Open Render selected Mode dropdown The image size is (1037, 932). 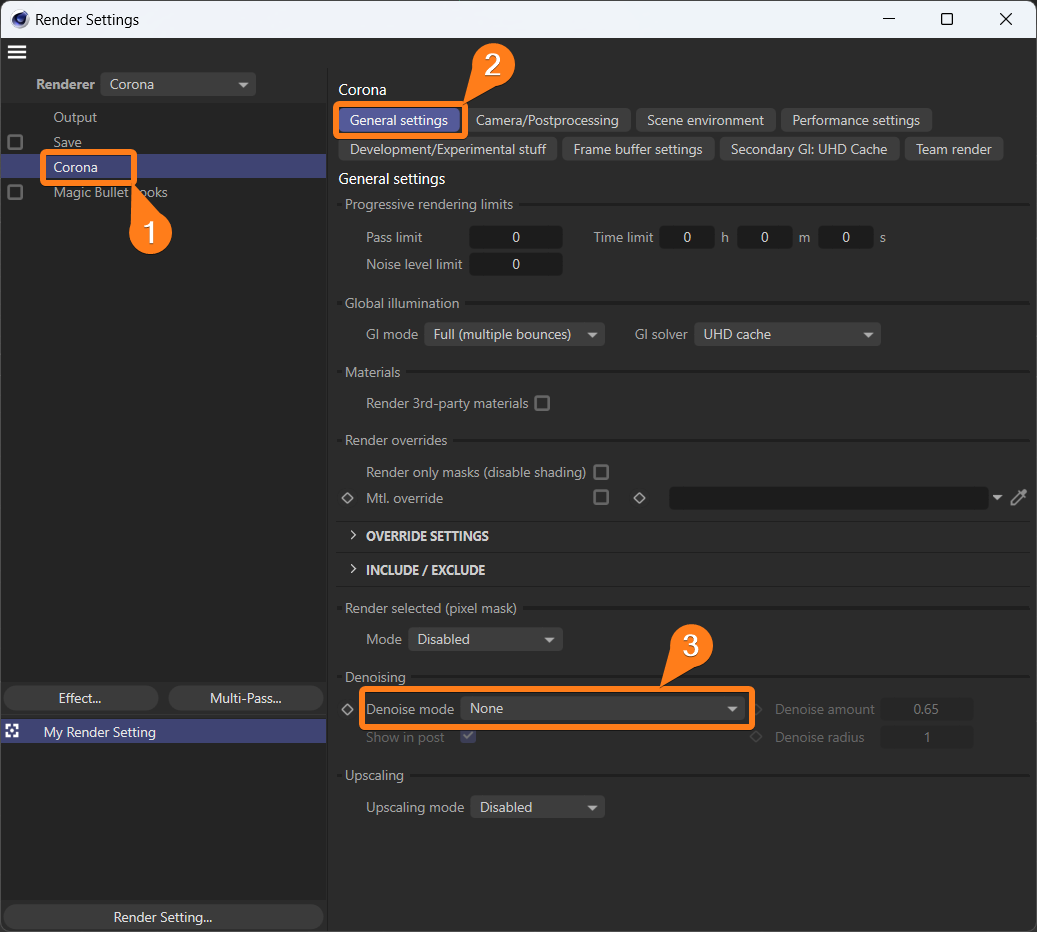point(485,640)
